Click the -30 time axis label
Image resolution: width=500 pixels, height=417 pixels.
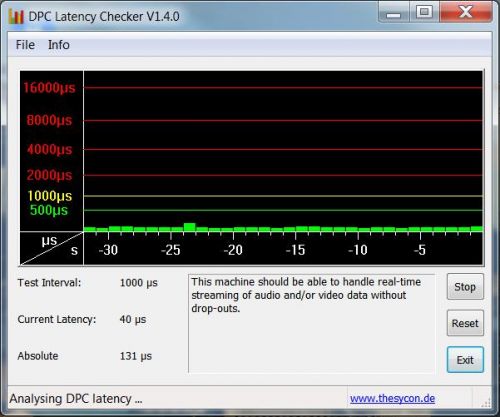click(108, 250)
